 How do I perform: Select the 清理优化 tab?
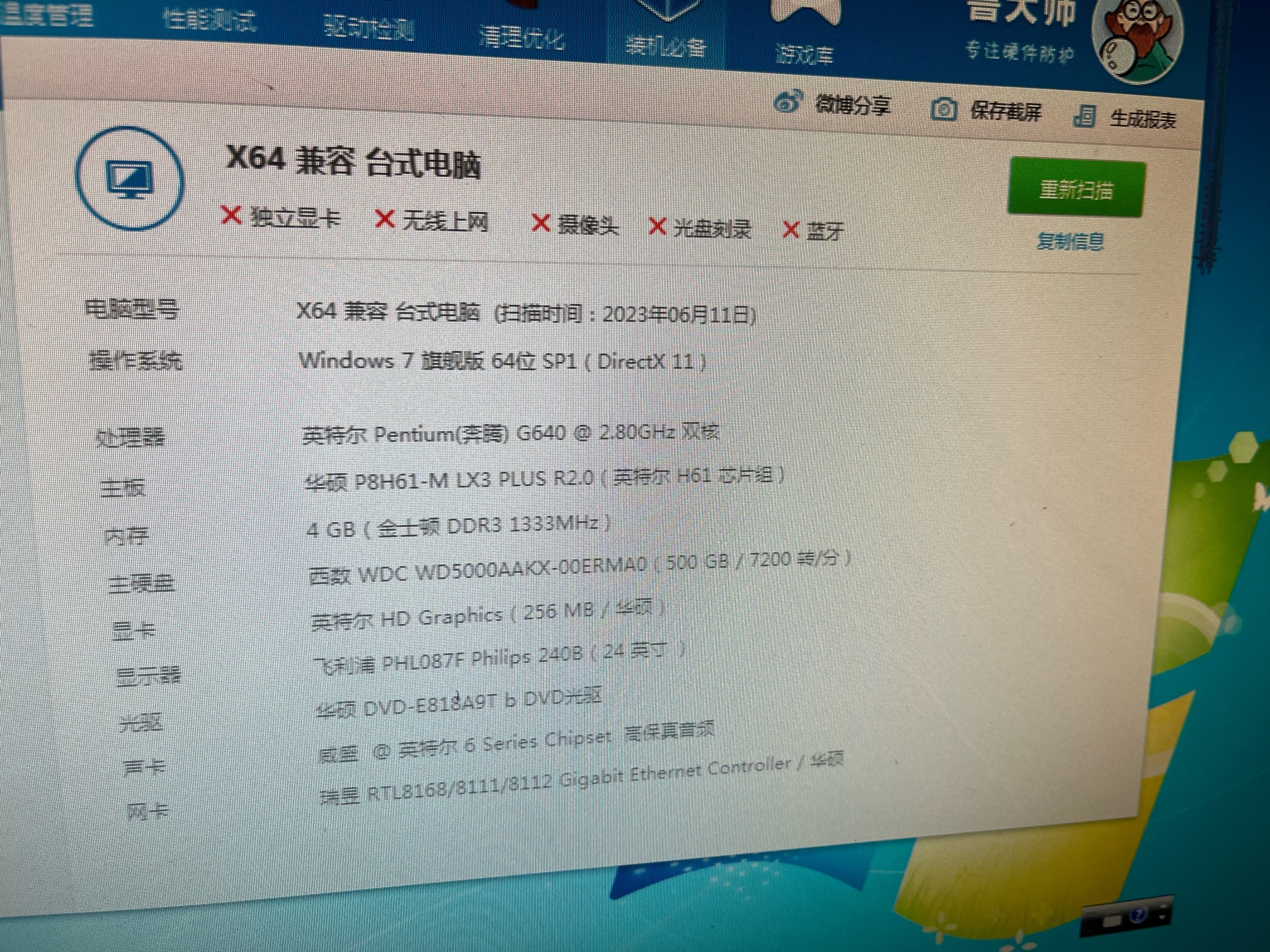[x=521, y=37]
